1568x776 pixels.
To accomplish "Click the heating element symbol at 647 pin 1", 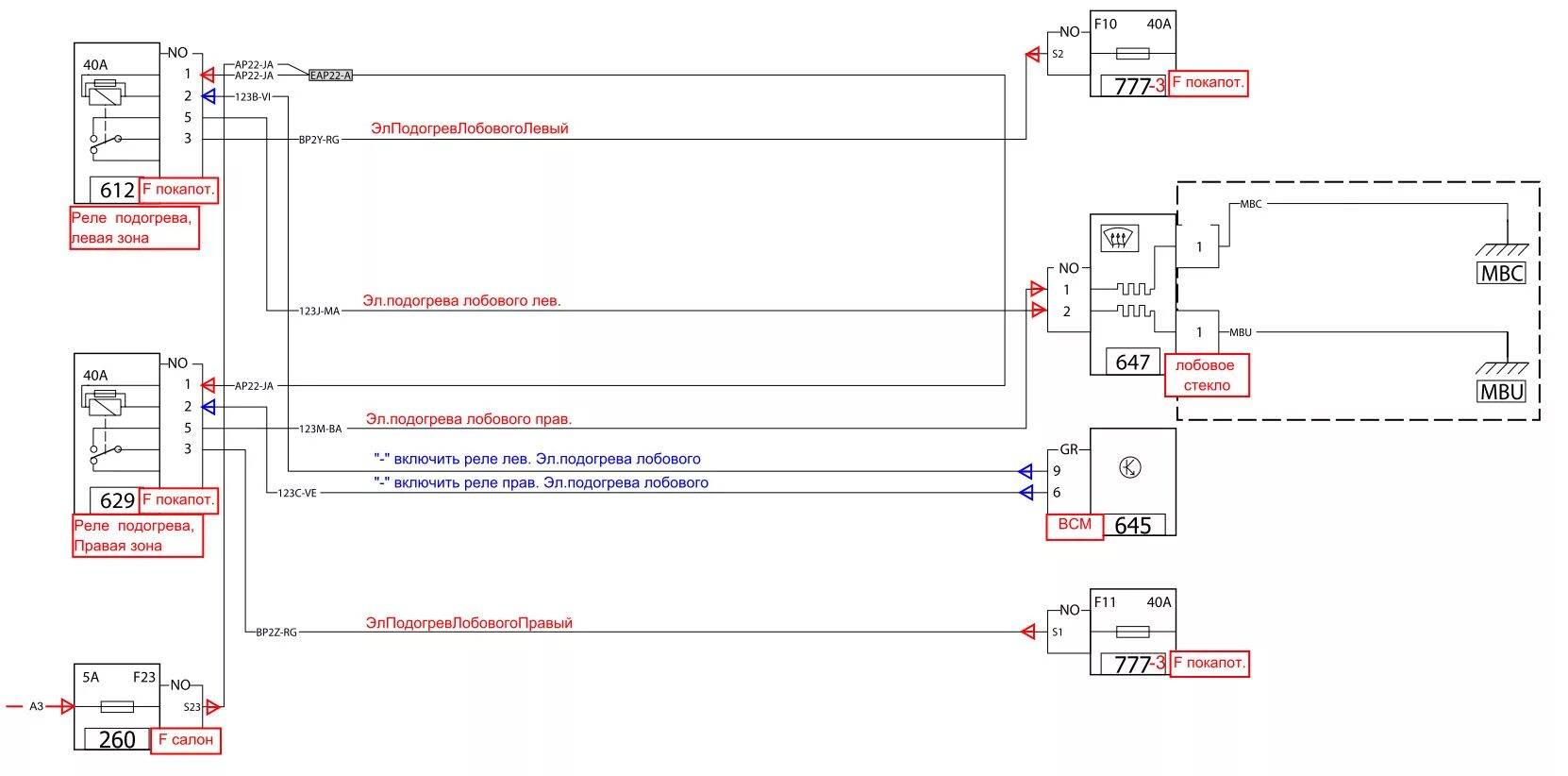I will [1134, 289].
